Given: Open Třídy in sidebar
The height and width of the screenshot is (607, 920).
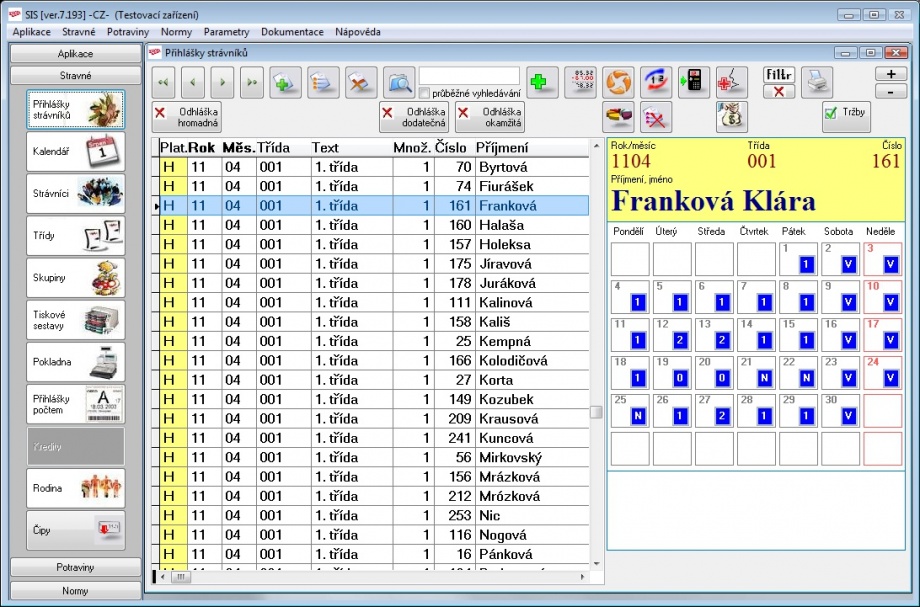Looking at the screenshot, I should point(76,236).
